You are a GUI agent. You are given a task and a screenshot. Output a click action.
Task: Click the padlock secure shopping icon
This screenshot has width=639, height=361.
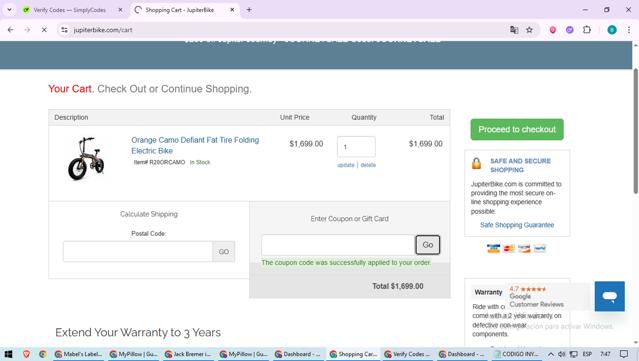[476, 163]
